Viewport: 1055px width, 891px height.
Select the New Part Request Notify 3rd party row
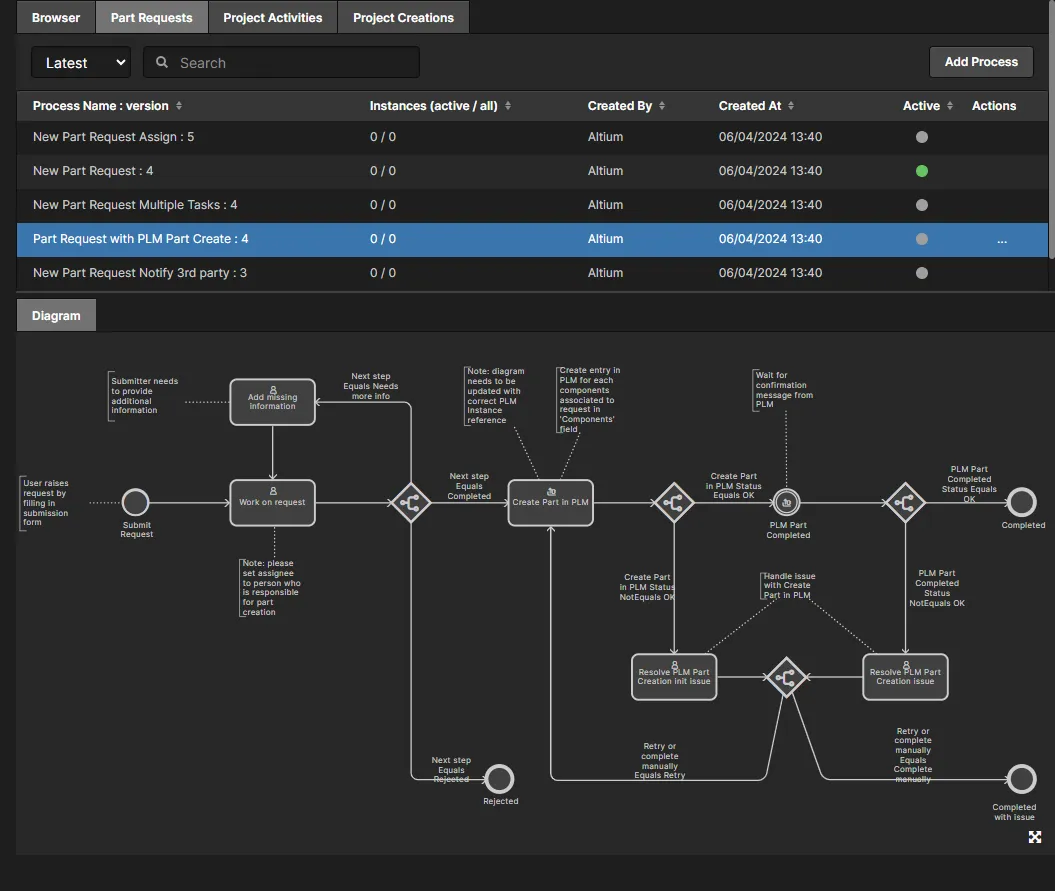coord(140,273)
